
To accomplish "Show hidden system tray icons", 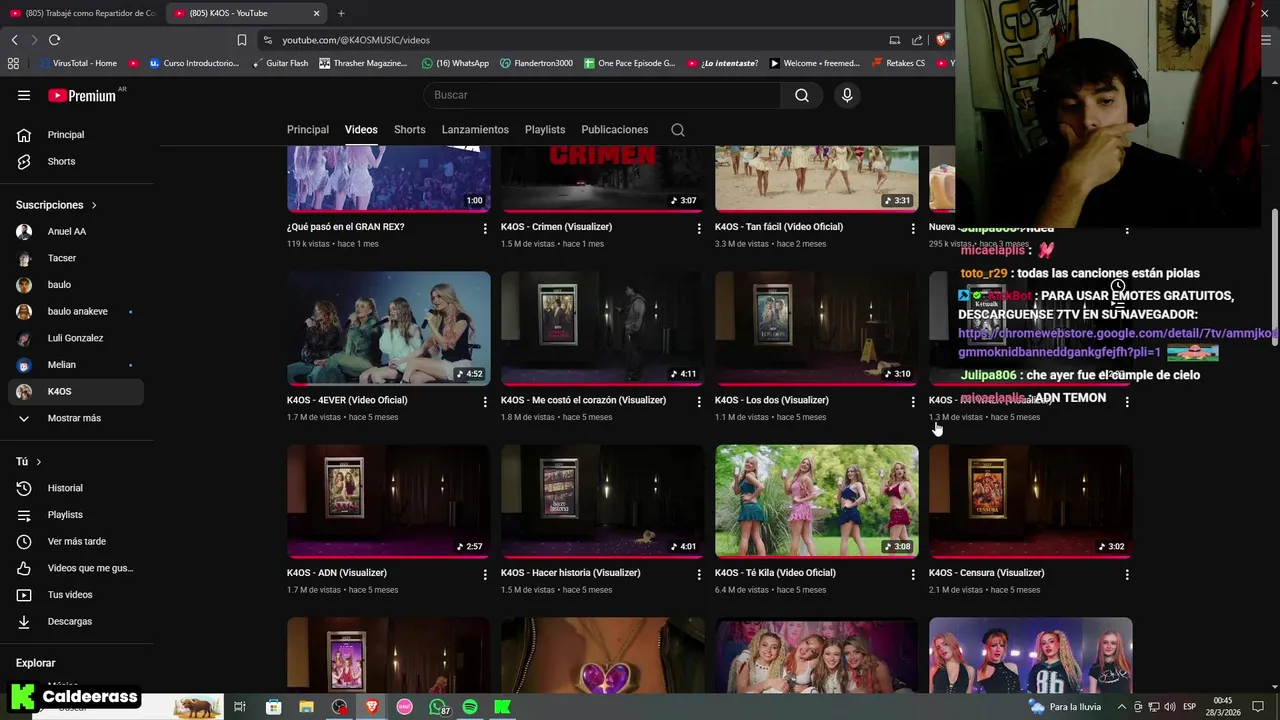I will pos(1121,707).
